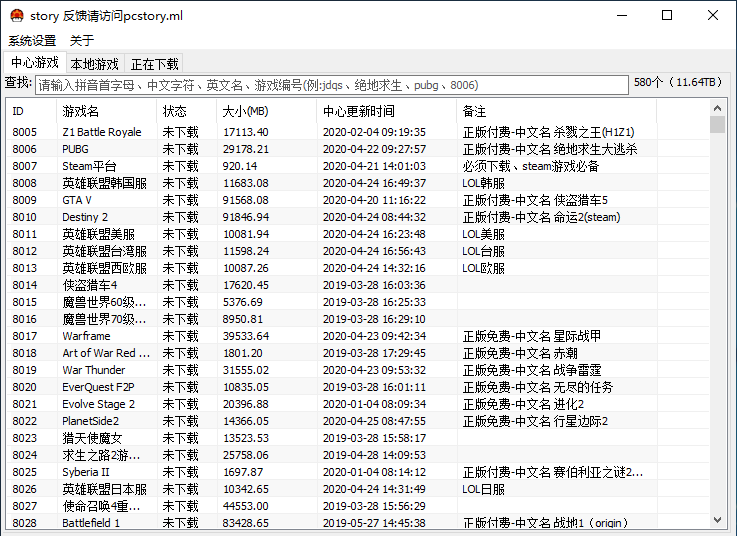Select the 猎天使魔女 row
The height and width of the screenshot is (536, 737).
coord(357,438)
